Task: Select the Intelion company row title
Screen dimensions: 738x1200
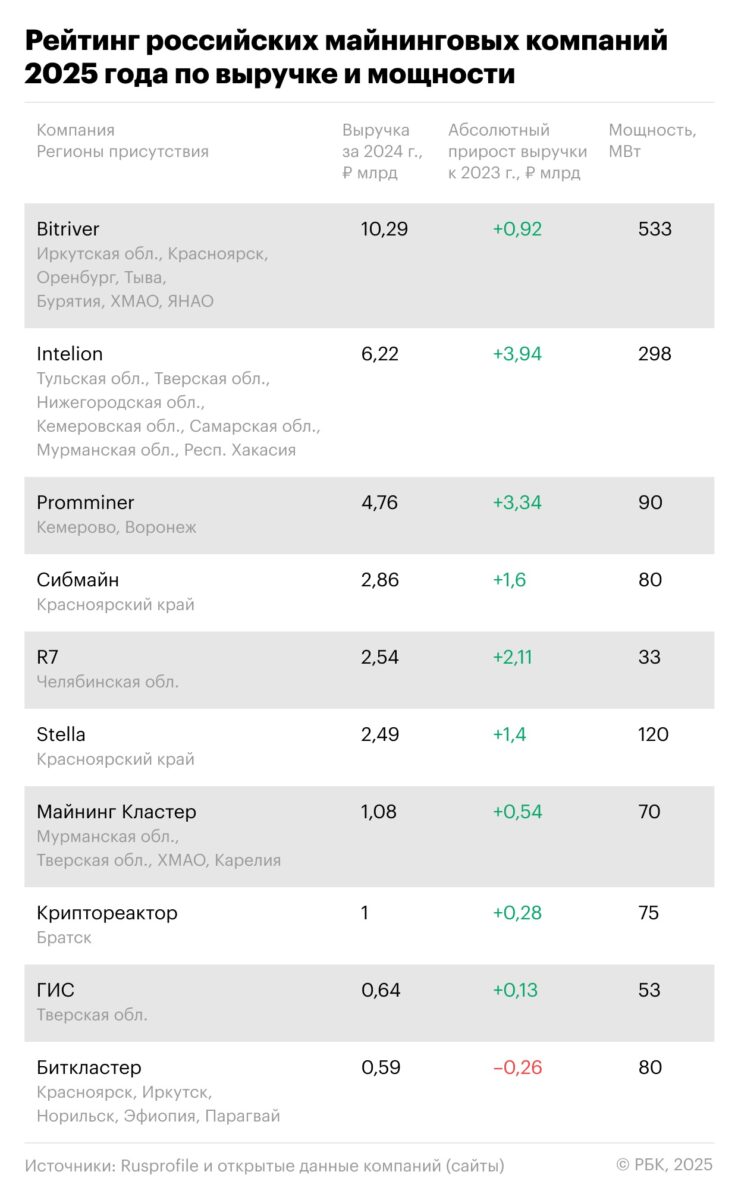Action: (x=70, y=354)
